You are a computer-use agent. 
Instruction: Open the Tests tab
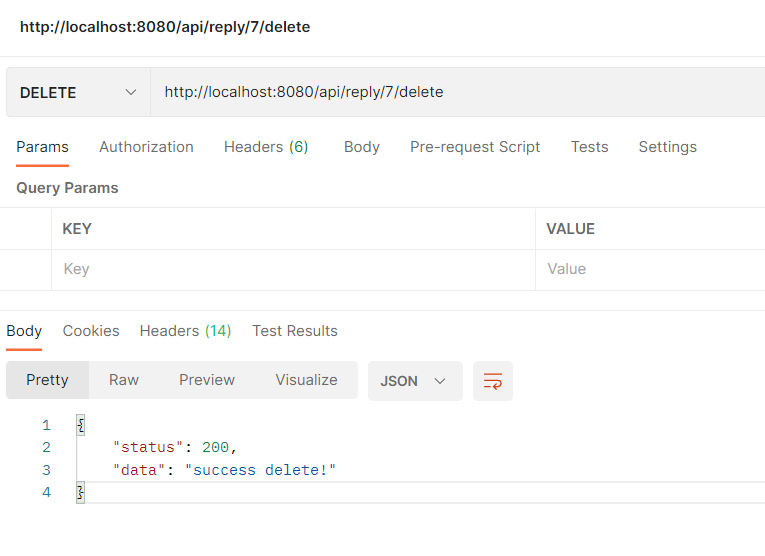(589, 147)
